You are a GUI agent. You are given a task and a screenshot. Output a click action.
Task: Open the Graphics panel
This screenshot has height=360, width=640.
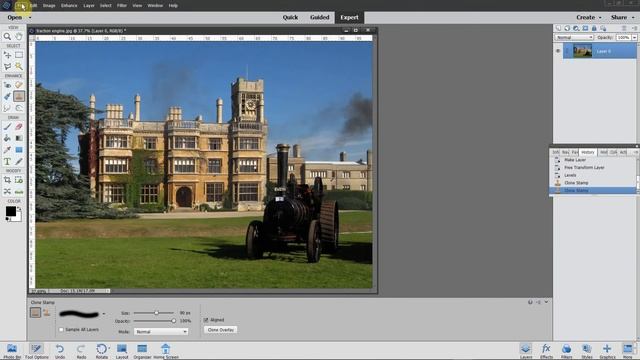click(607, 351)
